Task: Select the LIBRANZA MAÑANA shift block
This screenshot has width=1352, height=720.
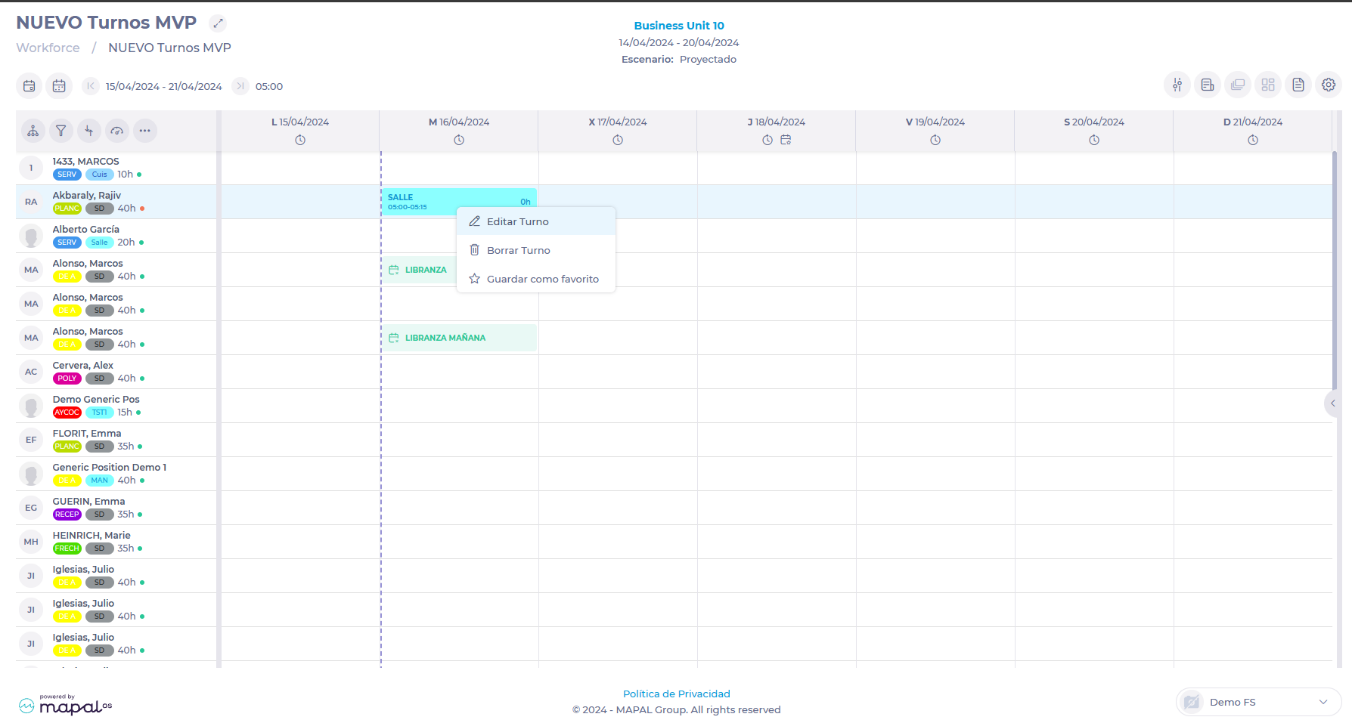Action: (459, 338)
